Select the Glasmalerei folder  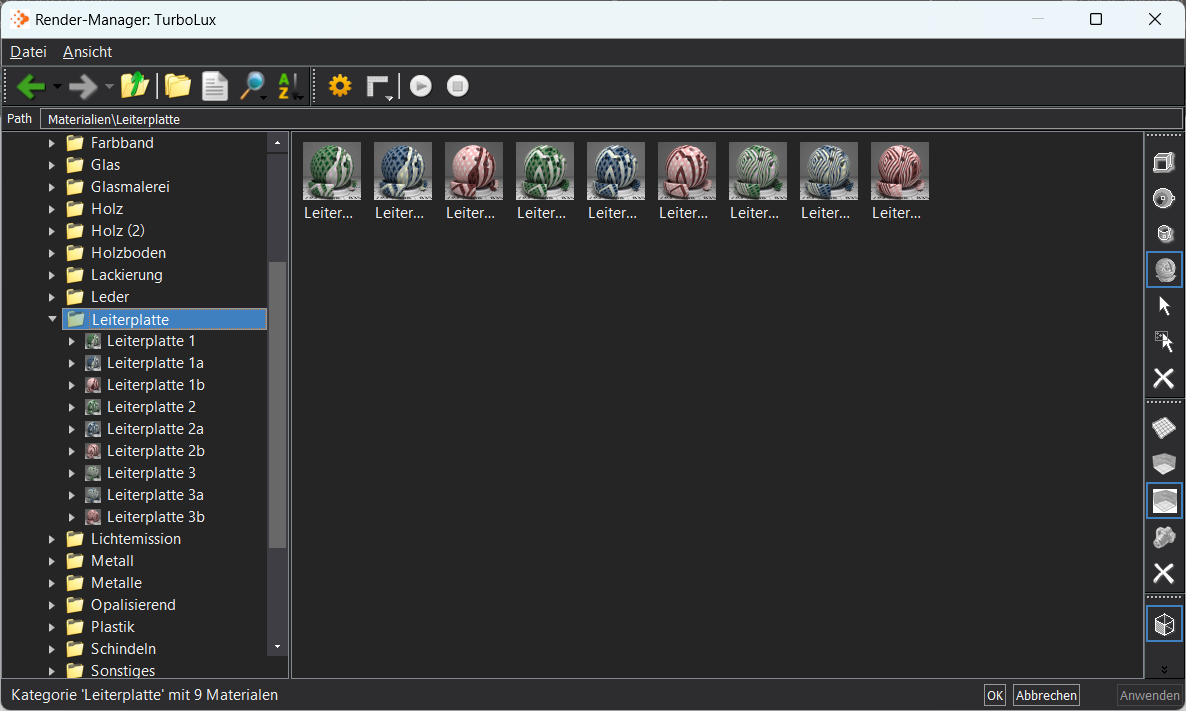pyautogui.click(x=130, y=187)
